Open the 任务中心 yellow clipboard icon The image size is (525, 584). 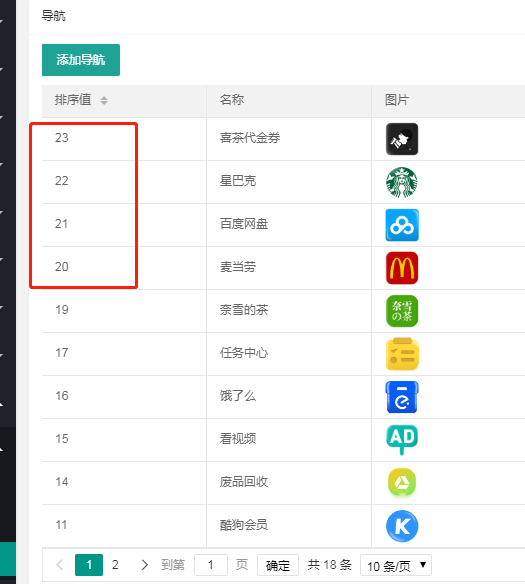point(402,354)
